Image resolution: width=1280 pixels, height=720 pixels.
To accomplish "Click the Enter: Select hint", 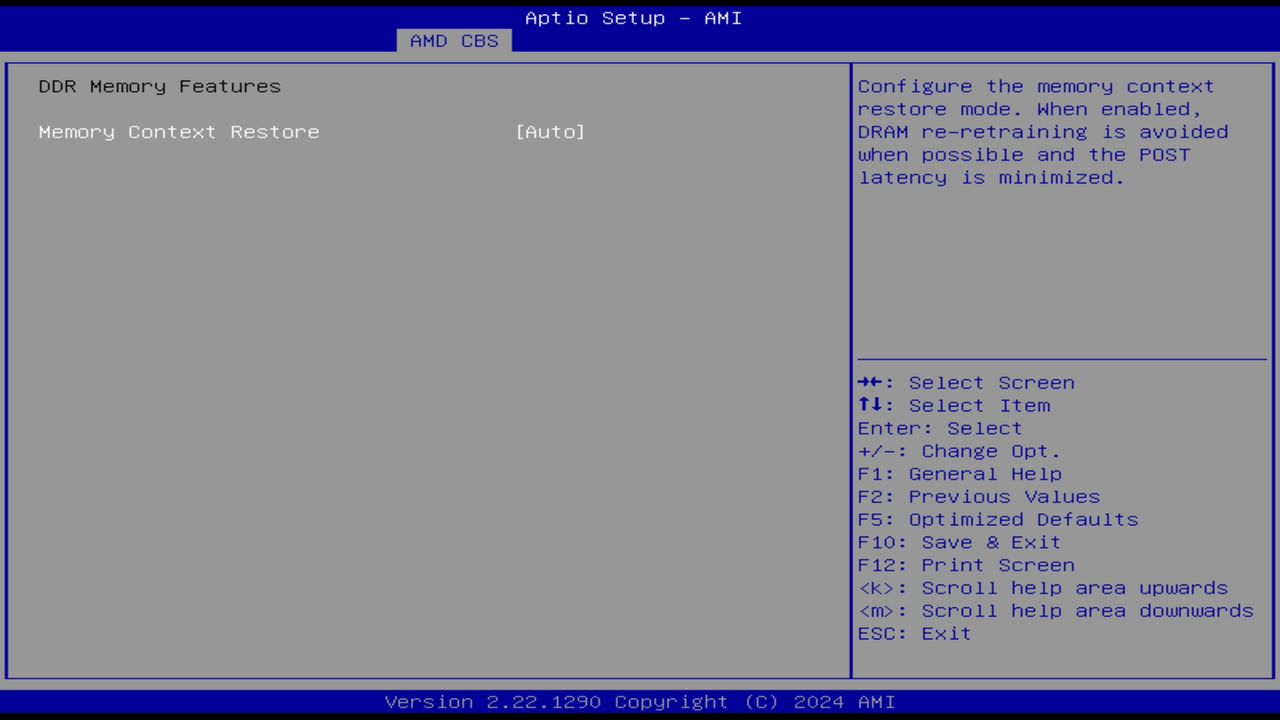I will click(940, 429).
